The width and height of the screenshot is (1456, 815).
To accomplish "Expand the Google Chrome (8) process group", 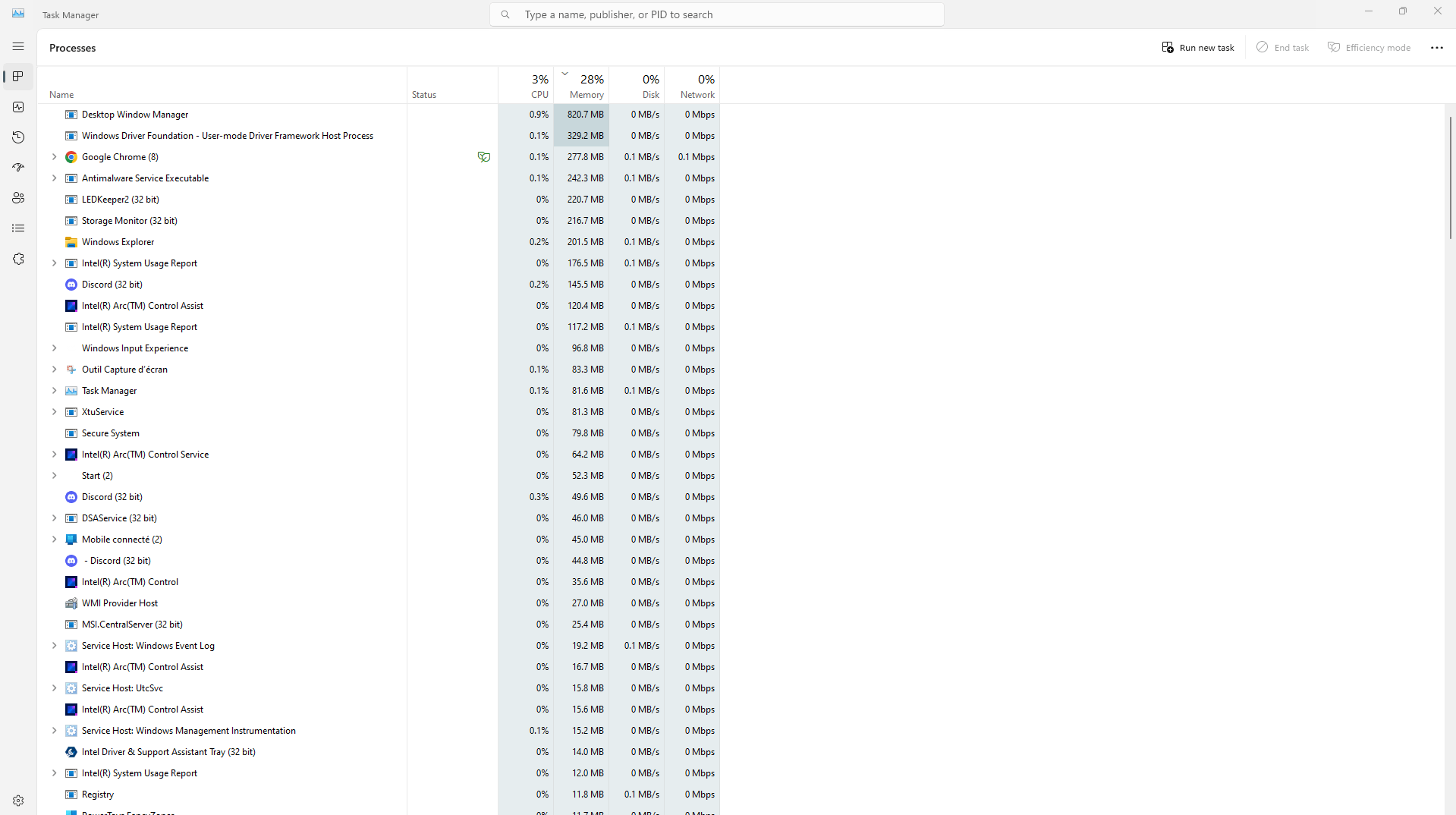I will [x=54, y=157].
